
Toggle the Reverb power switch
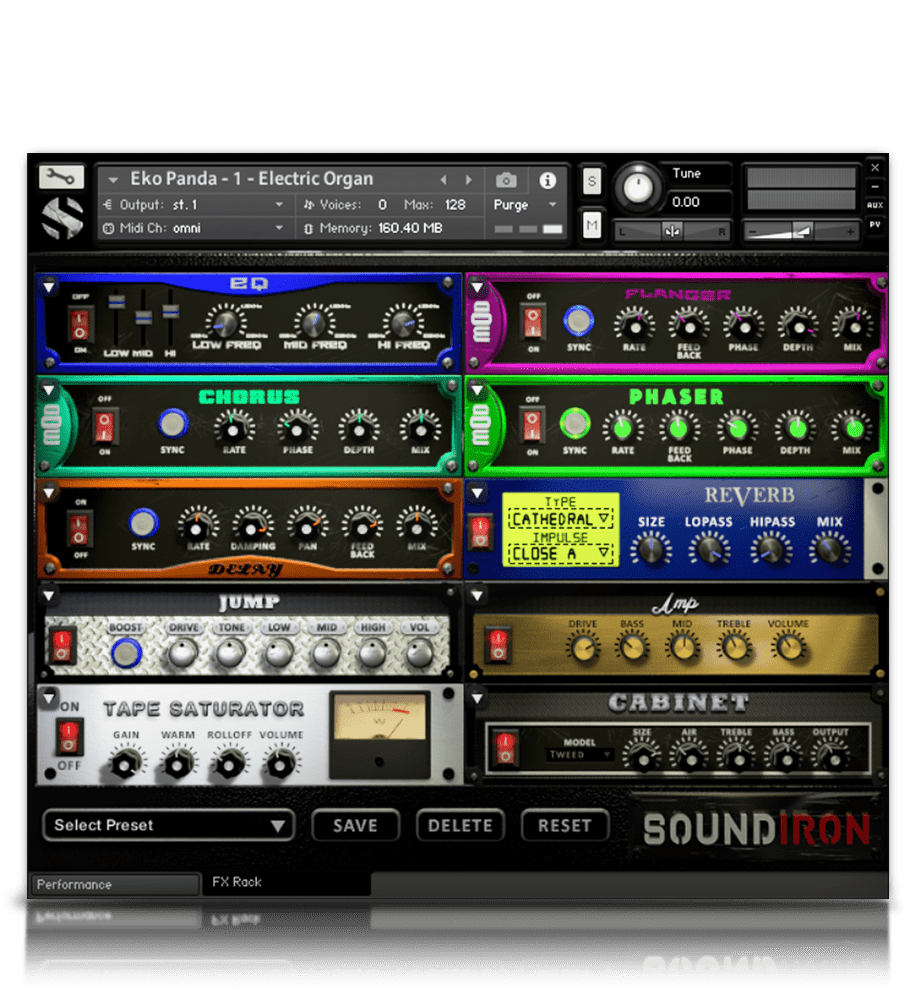click(481, 532)
